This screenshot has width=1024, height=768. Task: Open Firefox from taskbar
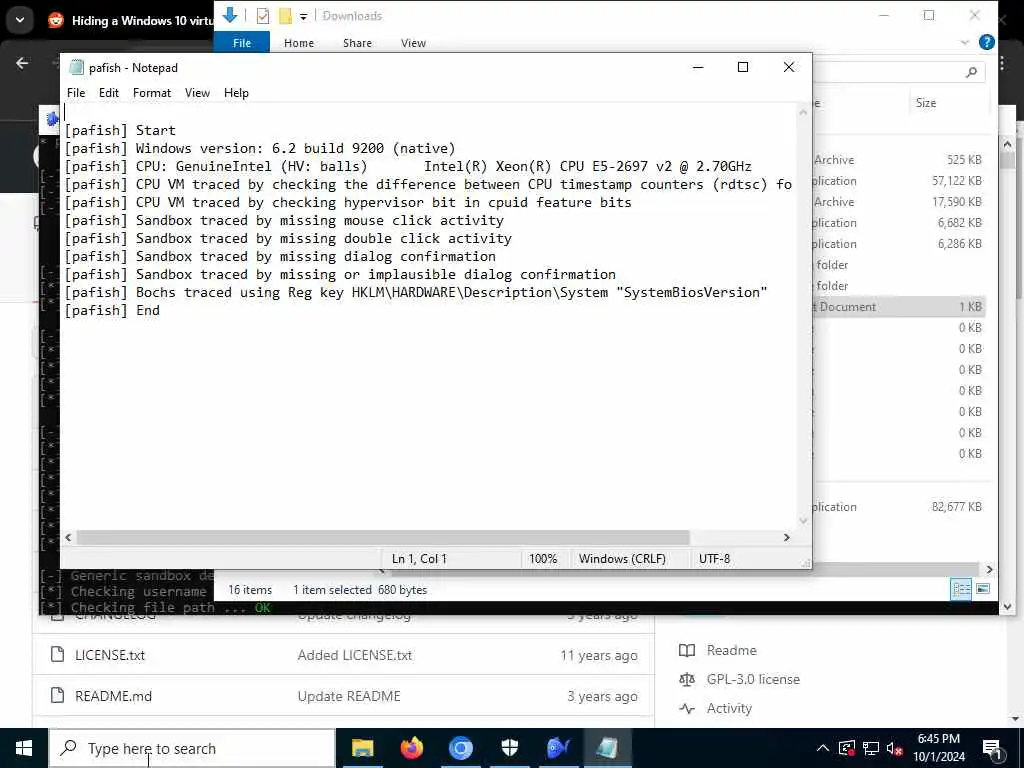coord(411,748)
